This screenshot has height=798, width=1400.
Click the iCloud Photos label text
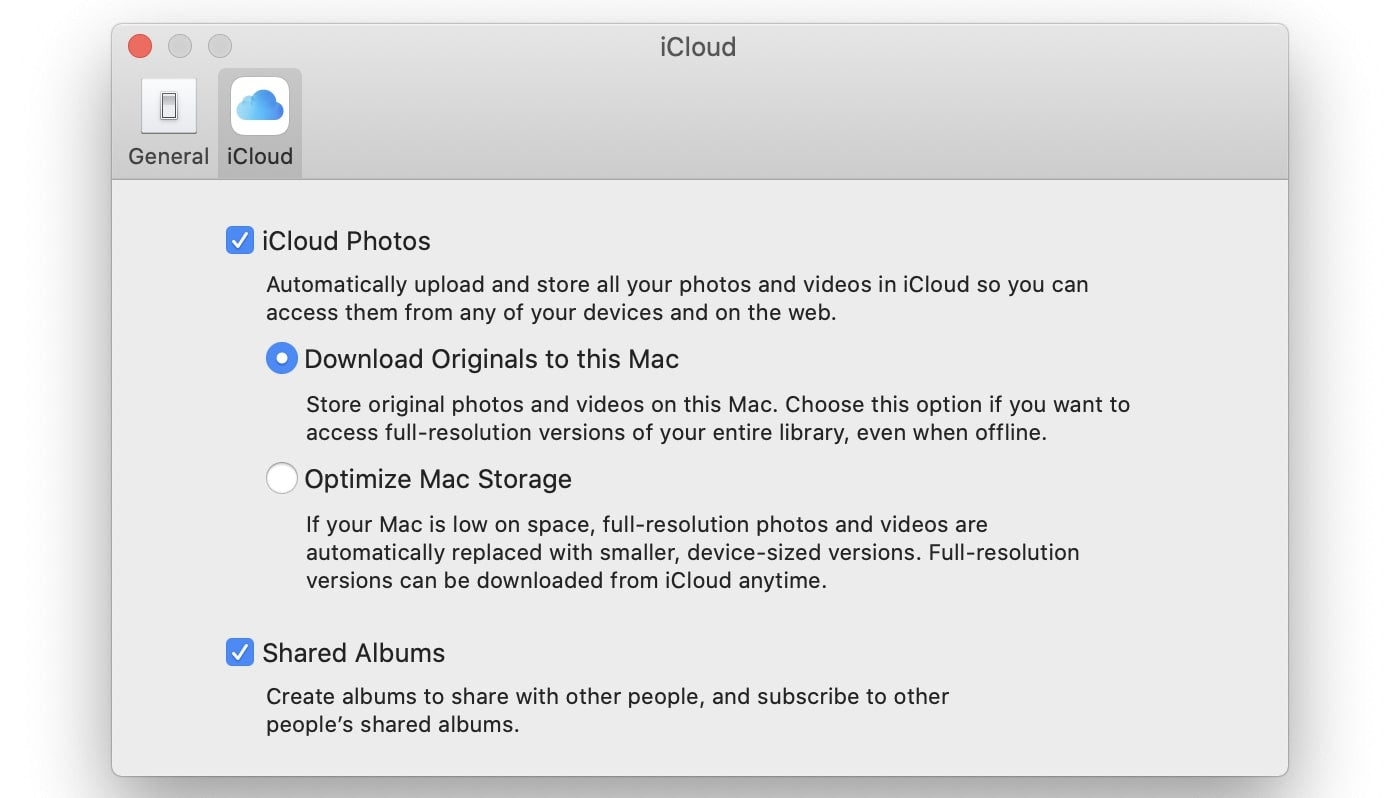coord(346,240)
